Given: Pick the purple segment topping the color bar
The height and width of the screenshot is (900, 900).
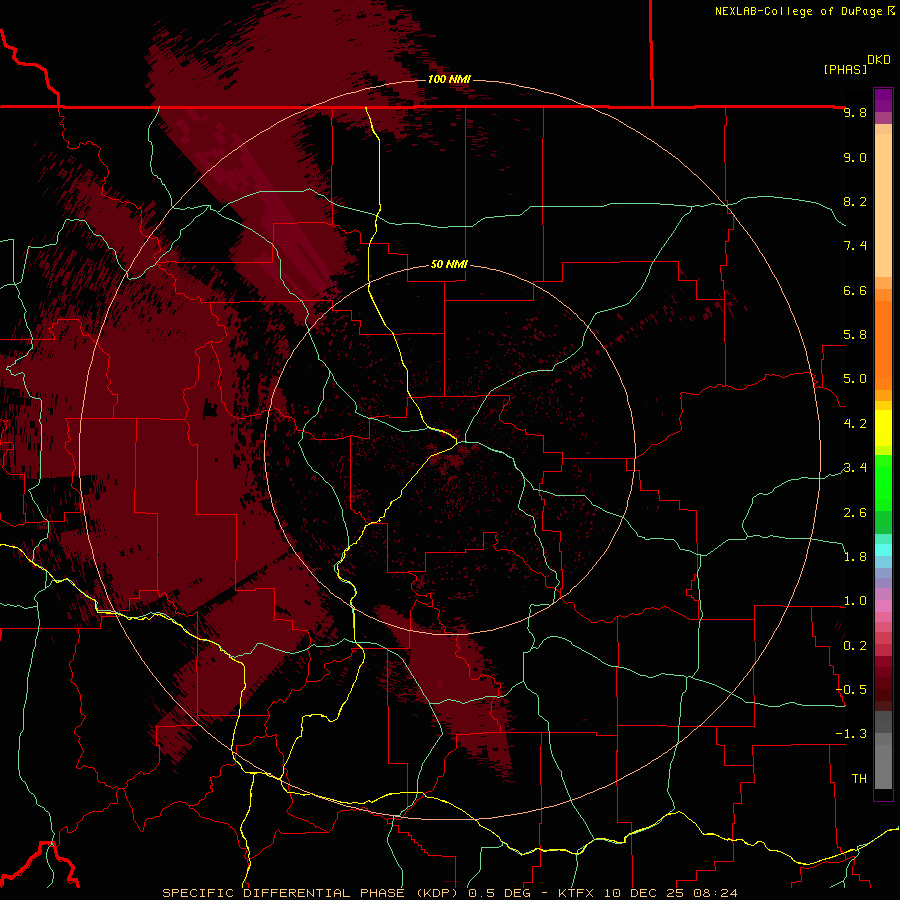Looking at the screenshot, I should tap(883, 100).
